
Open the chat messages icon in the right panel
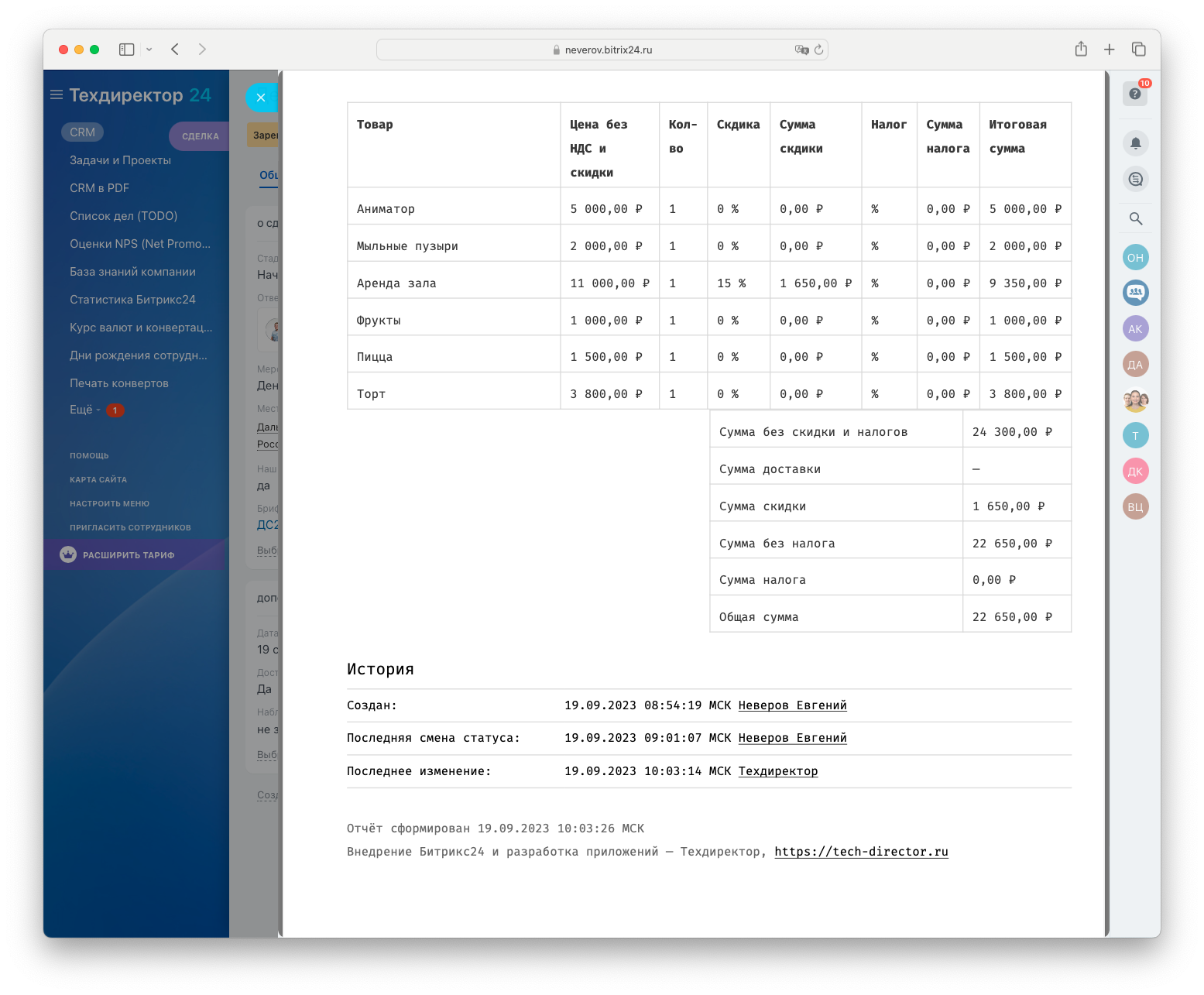point(1135,180)
